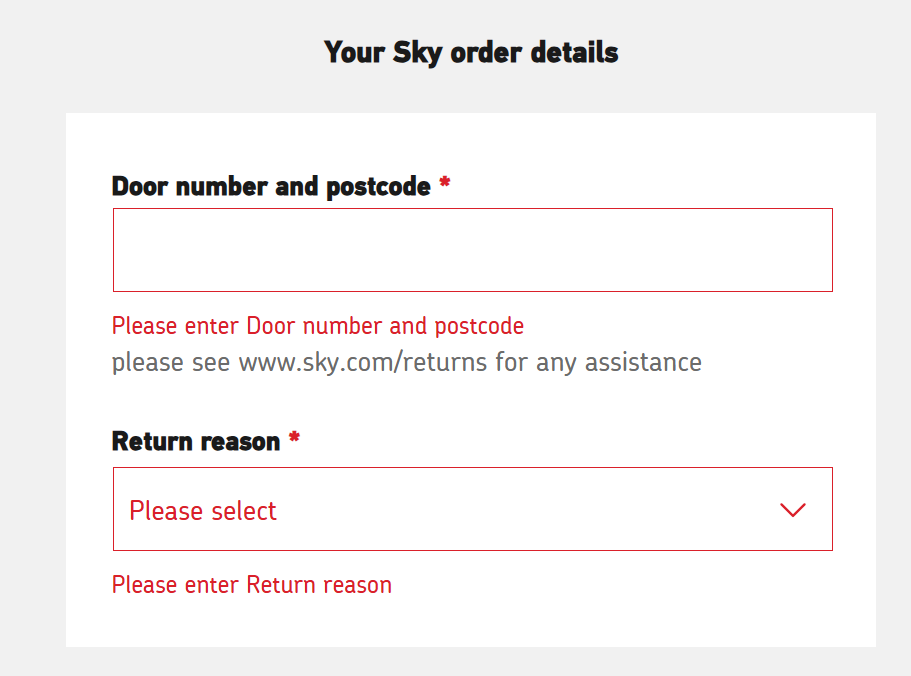Image resolution: width=911 pixels, height=676 pixels.
Task: Click the Door number error message
Action: point(317,325)
